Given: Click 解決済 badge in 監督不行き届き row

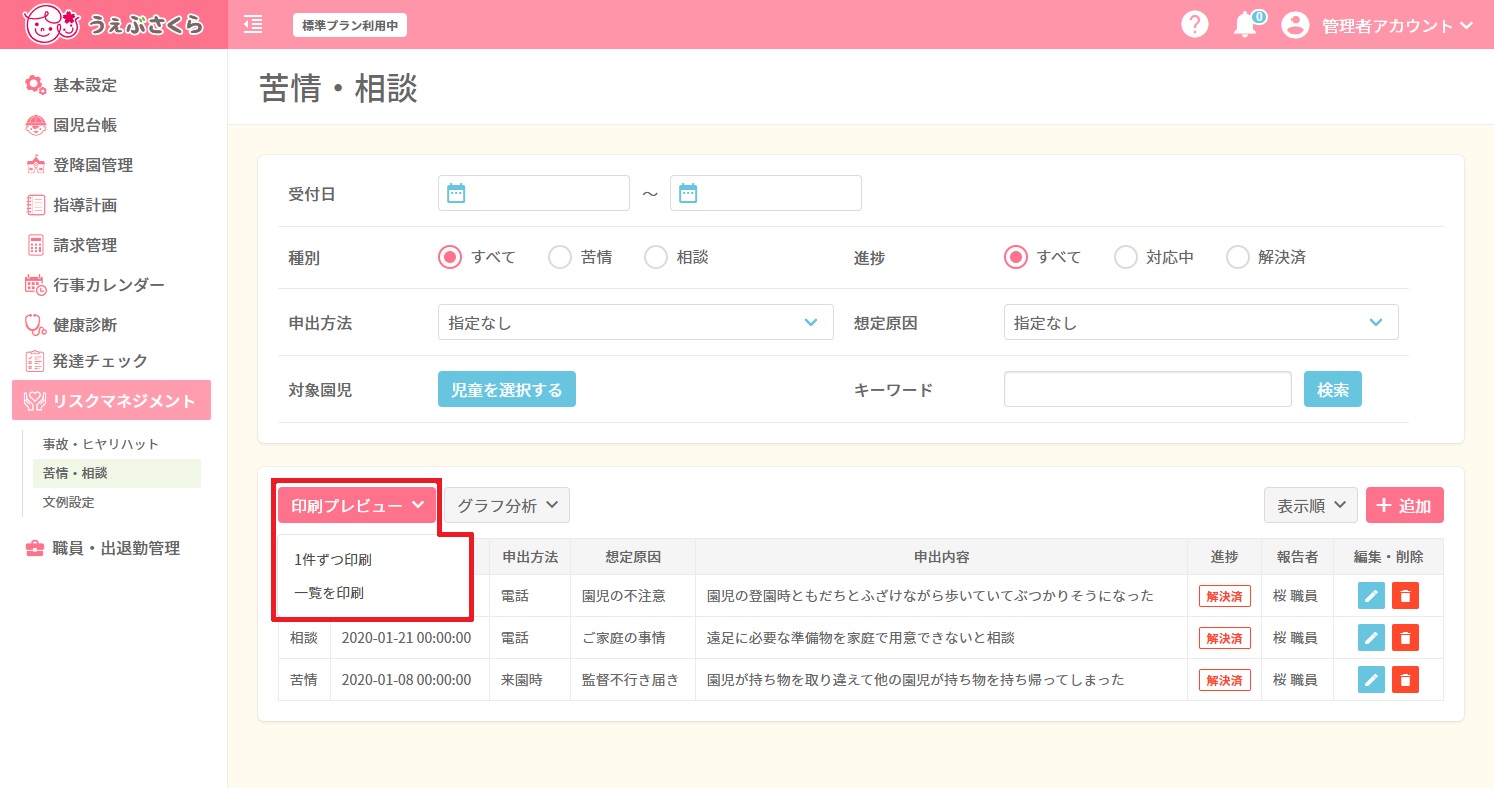Looking at the screenshot, I should (x=1225, y=680).
